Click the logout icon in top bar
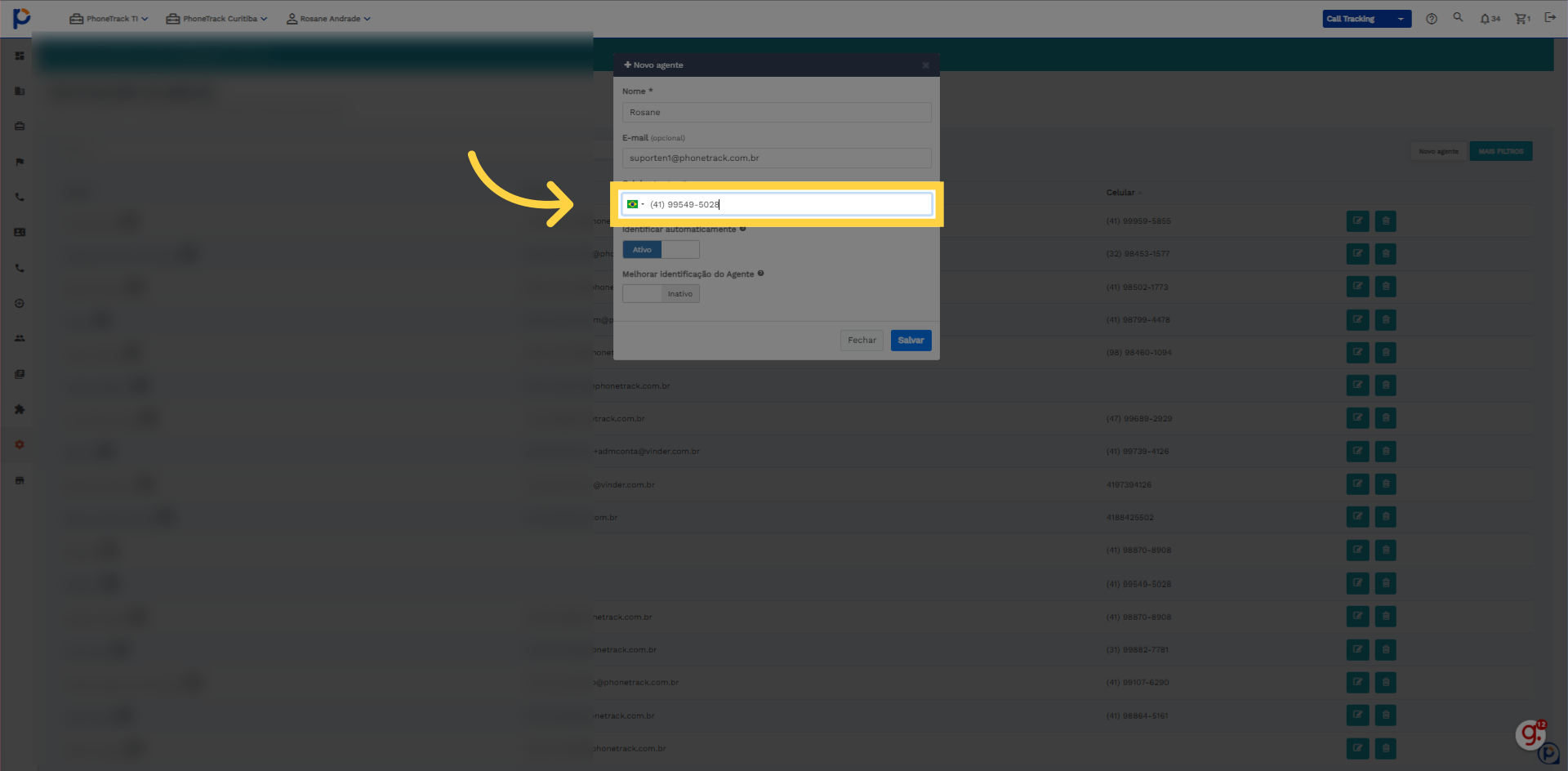Image resolution: width=1568 pixels, height=771 pixels. [1550, 17]
